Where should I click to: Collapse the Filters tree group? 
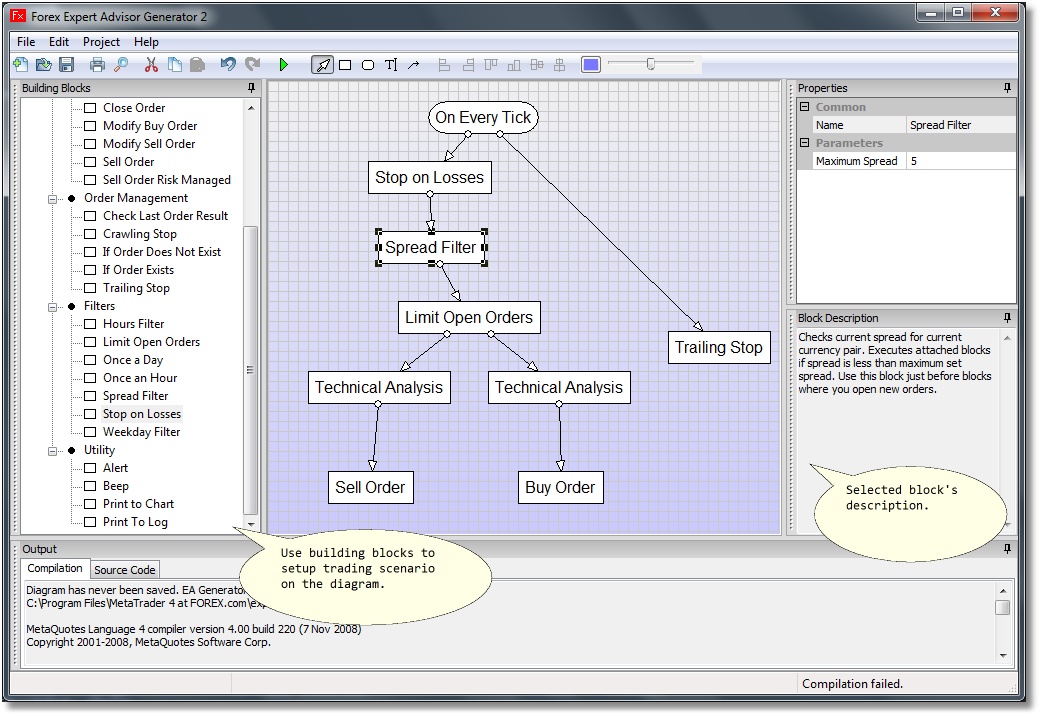[x=52, y=306]
